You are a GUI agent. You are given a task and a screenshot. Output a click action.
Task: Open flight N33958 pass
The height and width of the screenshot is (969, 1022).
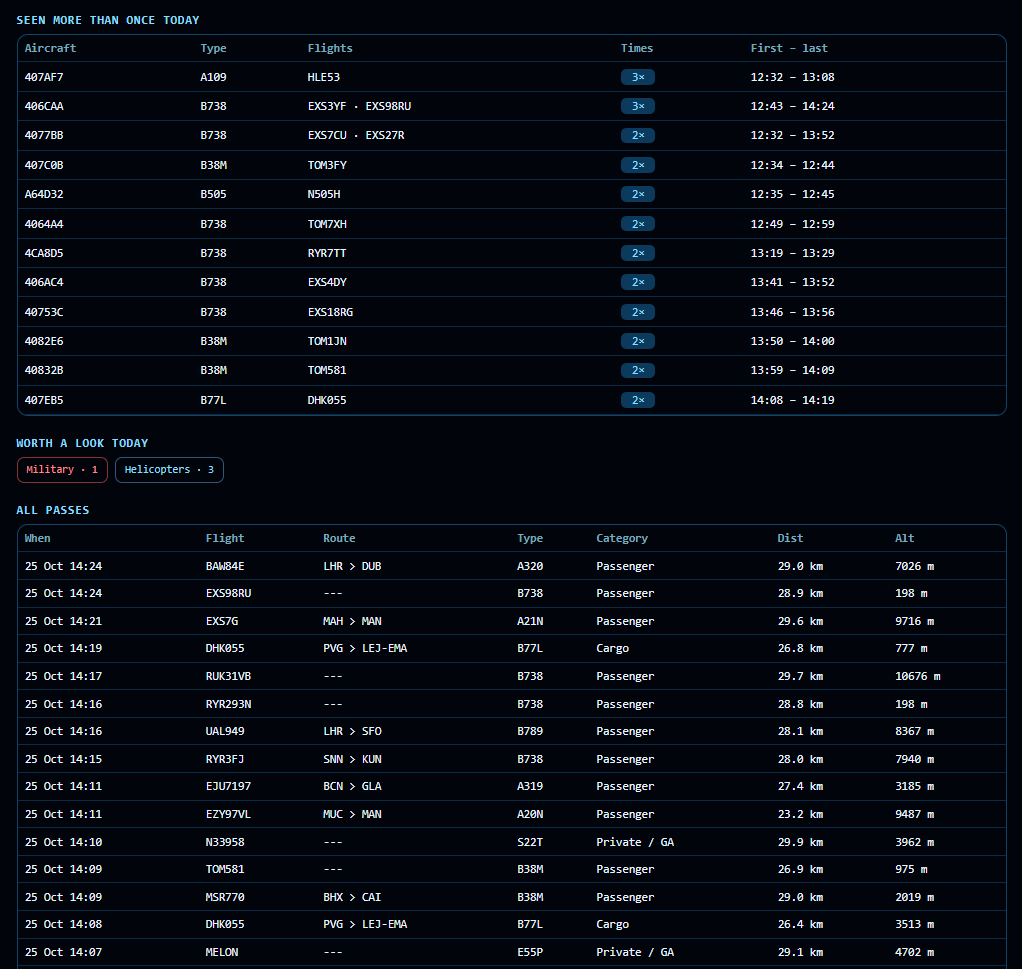[x=512, y=842]
